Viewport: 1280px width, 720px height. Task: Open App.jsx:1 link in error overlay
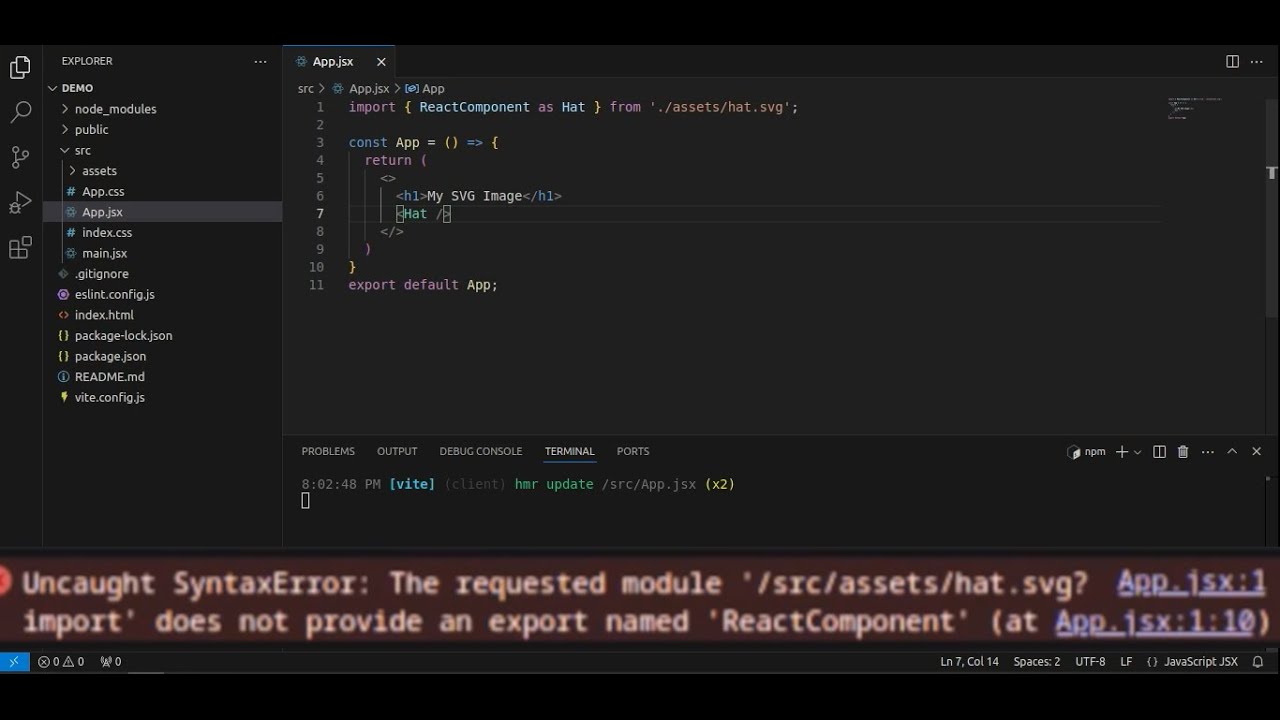(1191, 582)
